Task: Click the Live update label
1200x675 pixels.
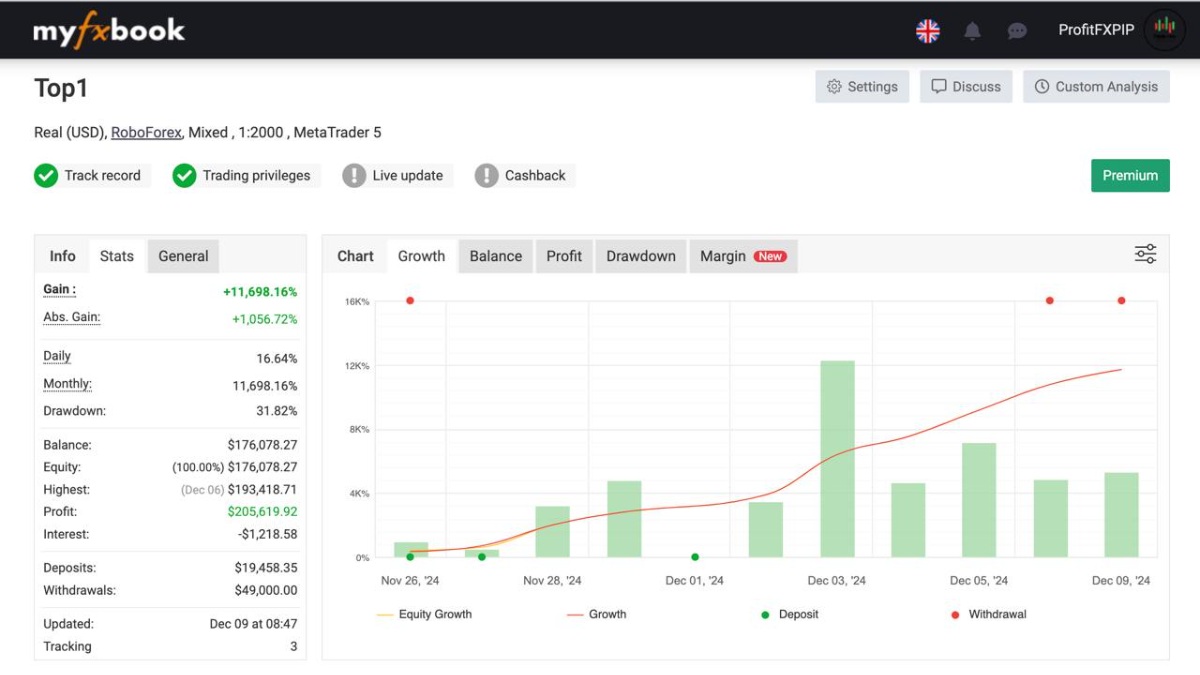Action: pos(408,175)
